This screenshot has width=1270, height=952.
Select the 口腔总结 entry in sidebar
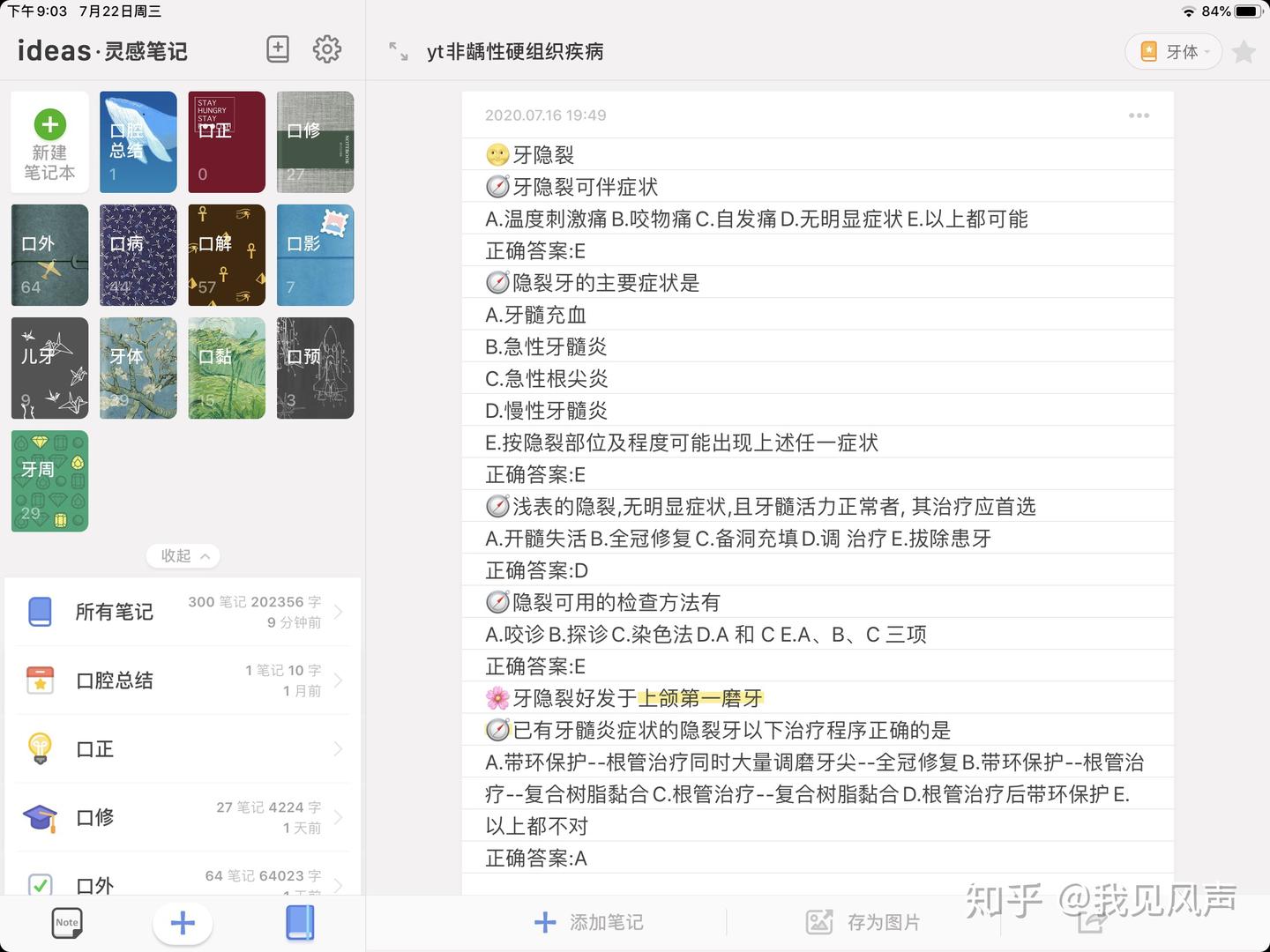pos(115,681)
